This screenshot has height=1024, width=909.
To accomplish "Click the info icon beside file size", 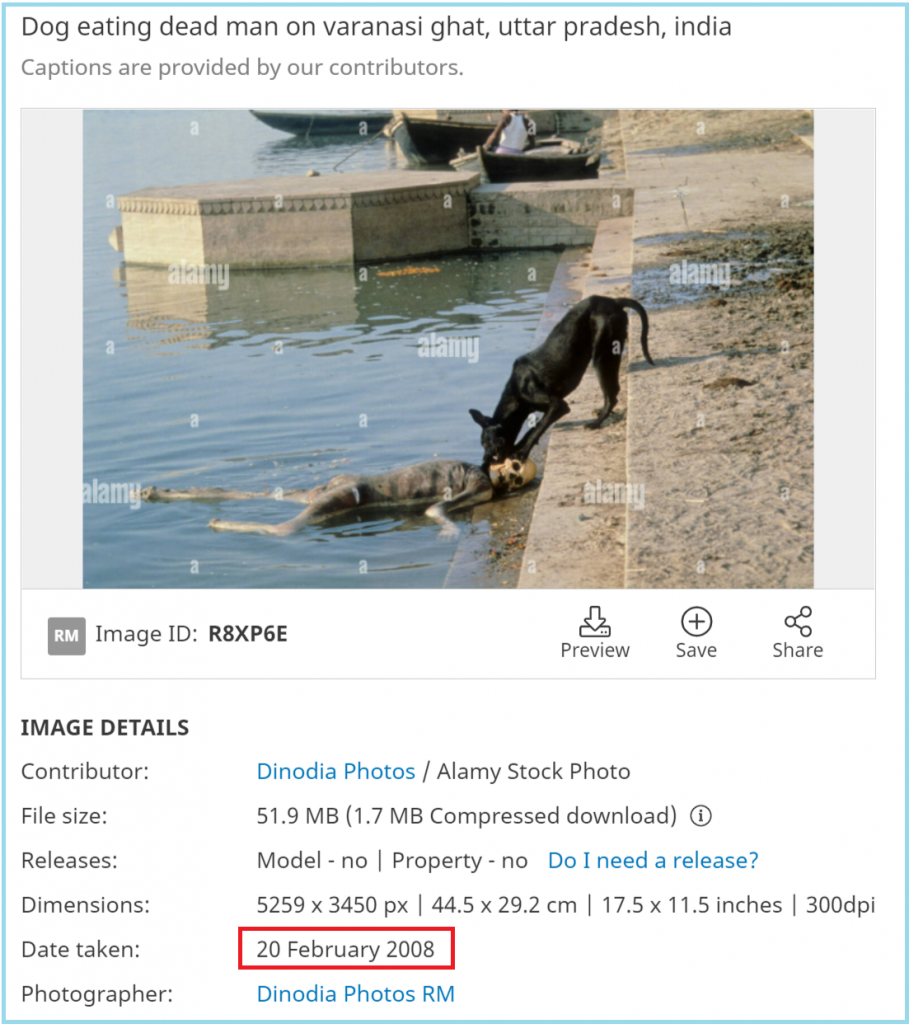I will coord(701,816).
